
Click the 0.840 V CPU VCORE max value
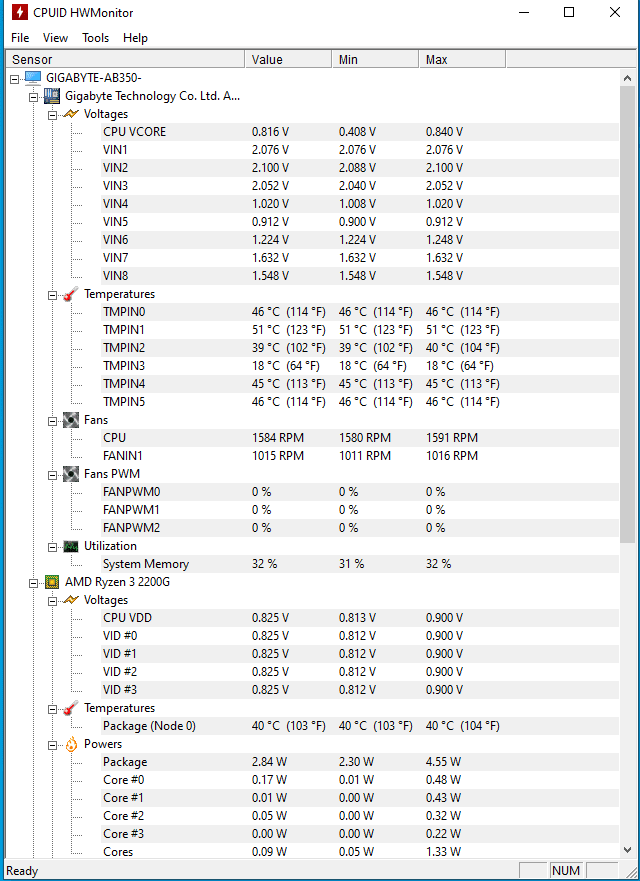[x=444, y=132]
